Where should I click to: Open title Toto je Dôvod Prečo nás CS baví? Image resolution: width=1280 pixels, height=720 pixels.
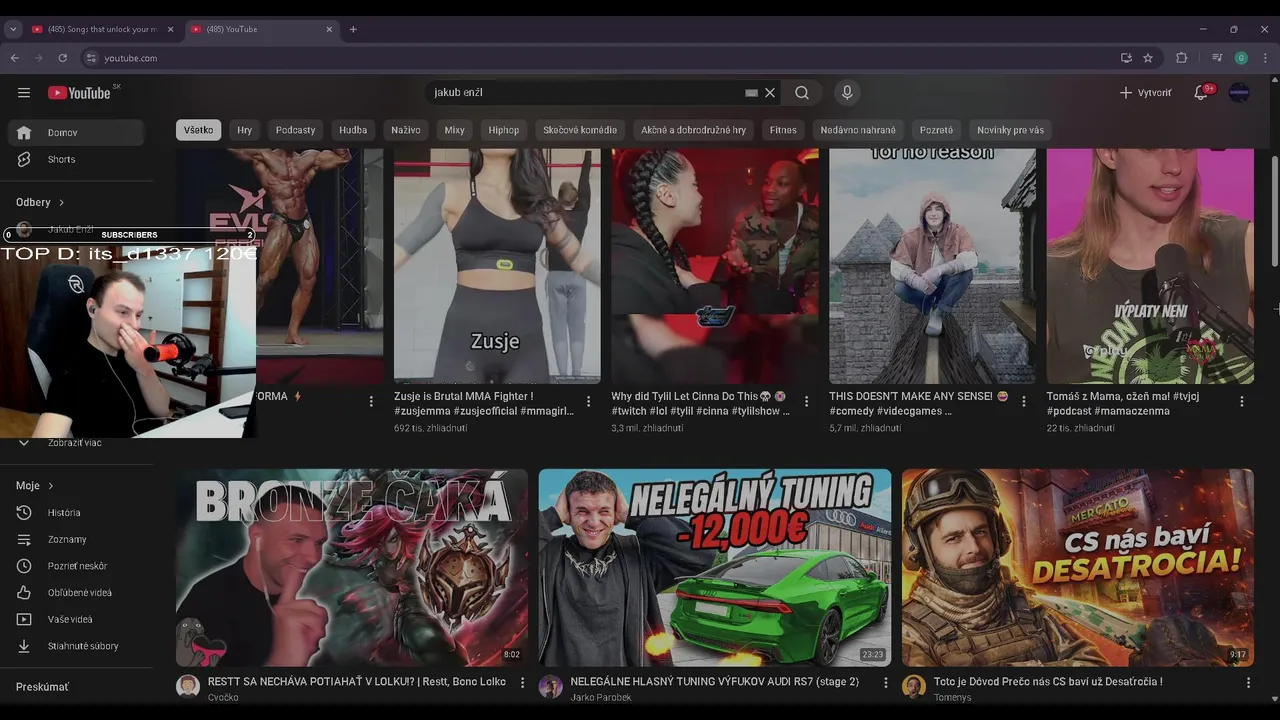pyautogui.click(x=1048, y=682)
